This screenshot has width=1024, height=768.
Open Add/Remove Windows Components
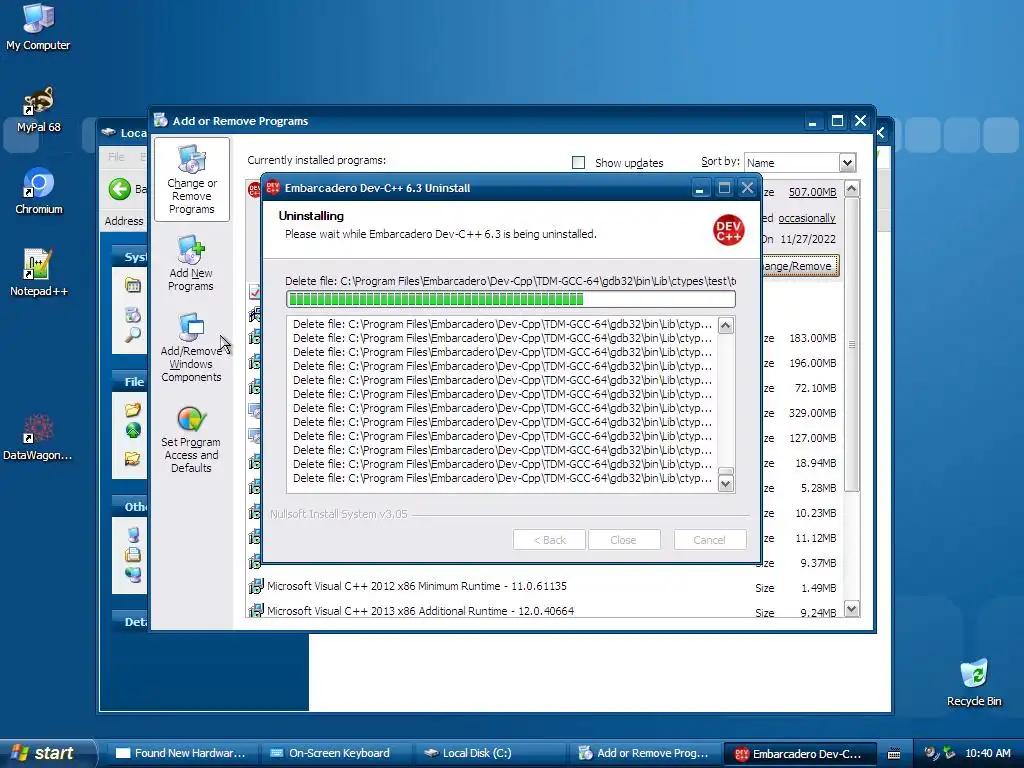pos(191,348)
